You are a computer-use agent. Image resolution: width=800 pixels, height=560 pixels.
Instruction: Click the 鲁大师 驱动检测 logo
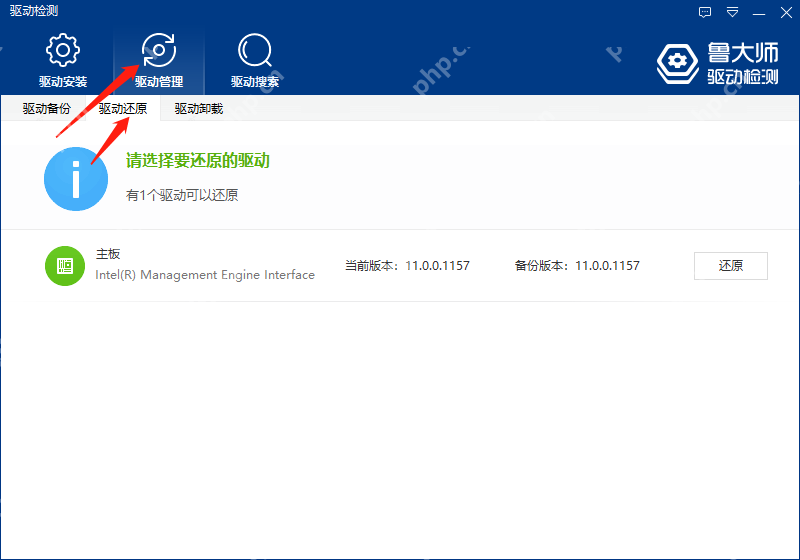tap(717, 63)
